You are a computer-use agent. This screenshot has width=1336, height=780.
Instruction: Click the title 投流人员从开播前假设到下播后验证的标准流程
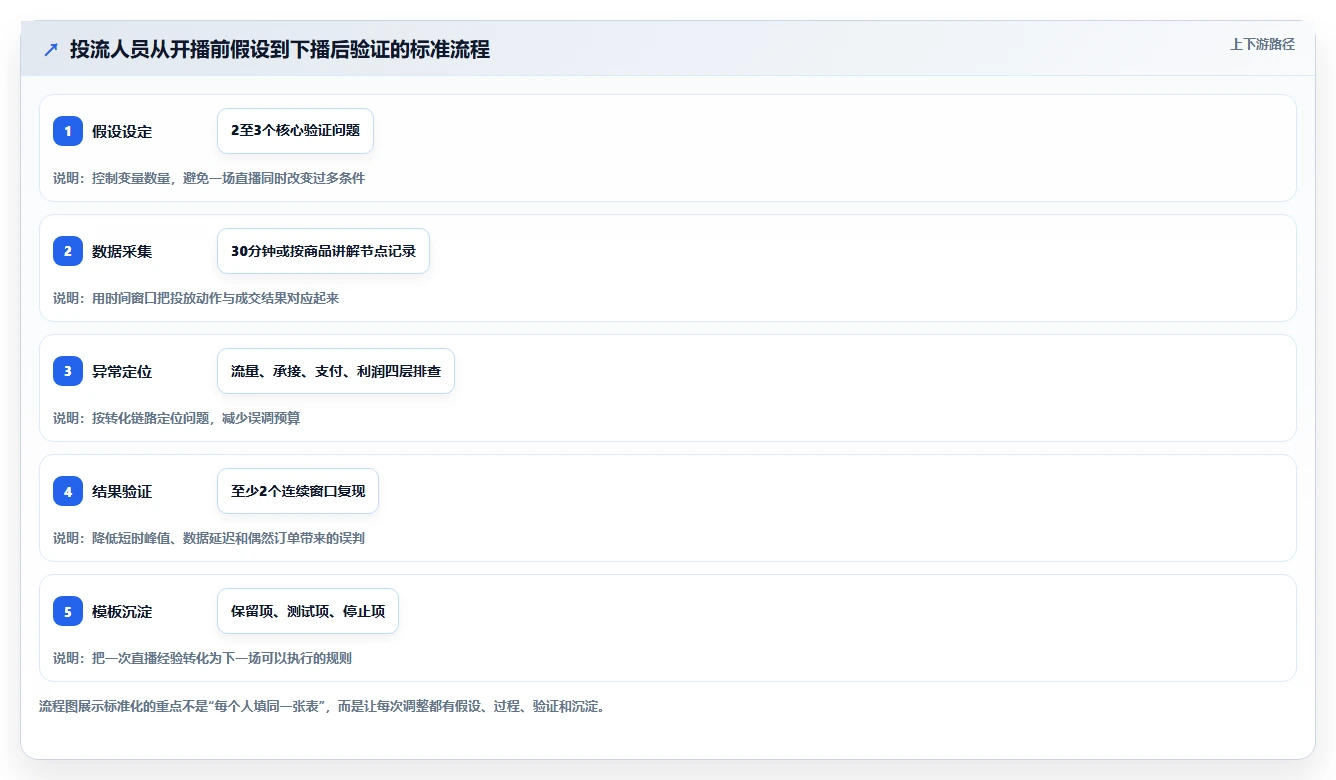pyautogui.click(x=280, y=50)
